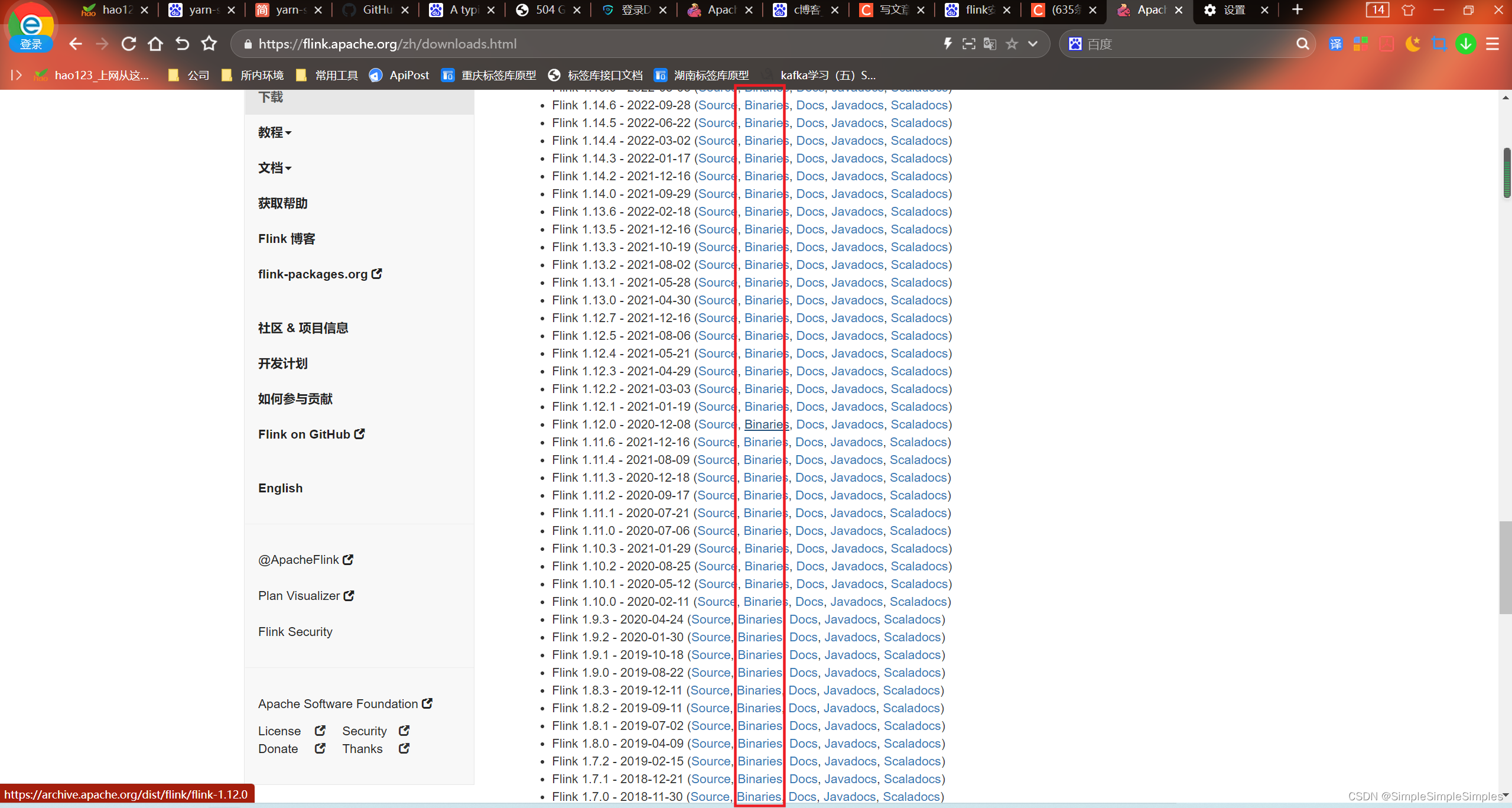The image size is (1512, 808).
Task: Open the hamburger main menu icon
Action: [x=1493, y=44]
